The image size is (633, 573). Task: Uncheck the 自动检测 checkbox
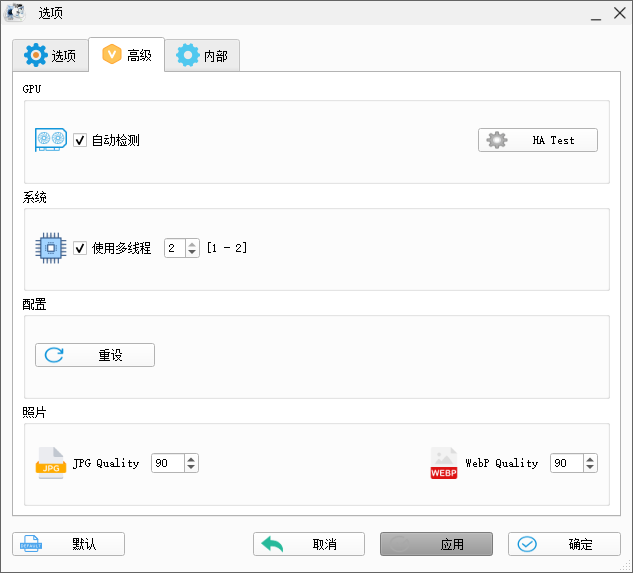tap(80, 141)
